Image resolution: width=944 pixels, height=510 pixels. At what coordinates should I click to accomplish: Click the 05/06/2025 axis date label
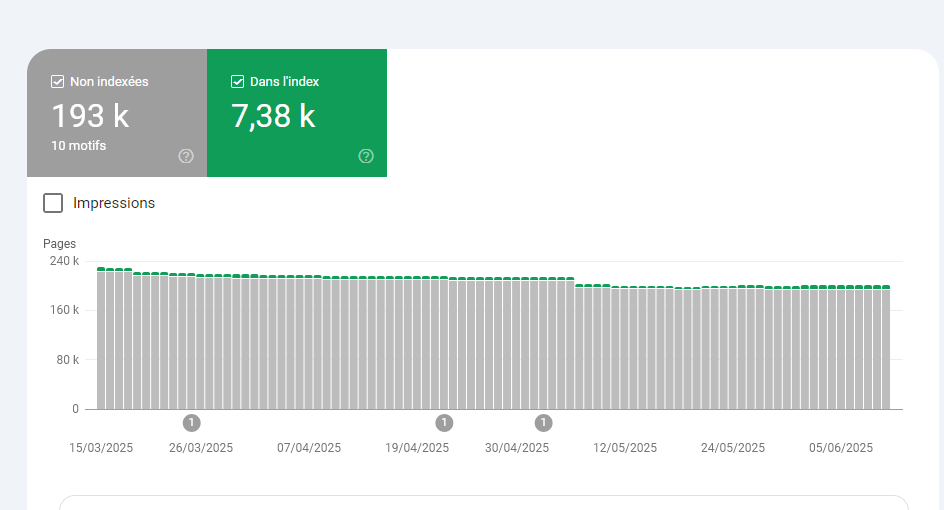click(x=841, y=448)
